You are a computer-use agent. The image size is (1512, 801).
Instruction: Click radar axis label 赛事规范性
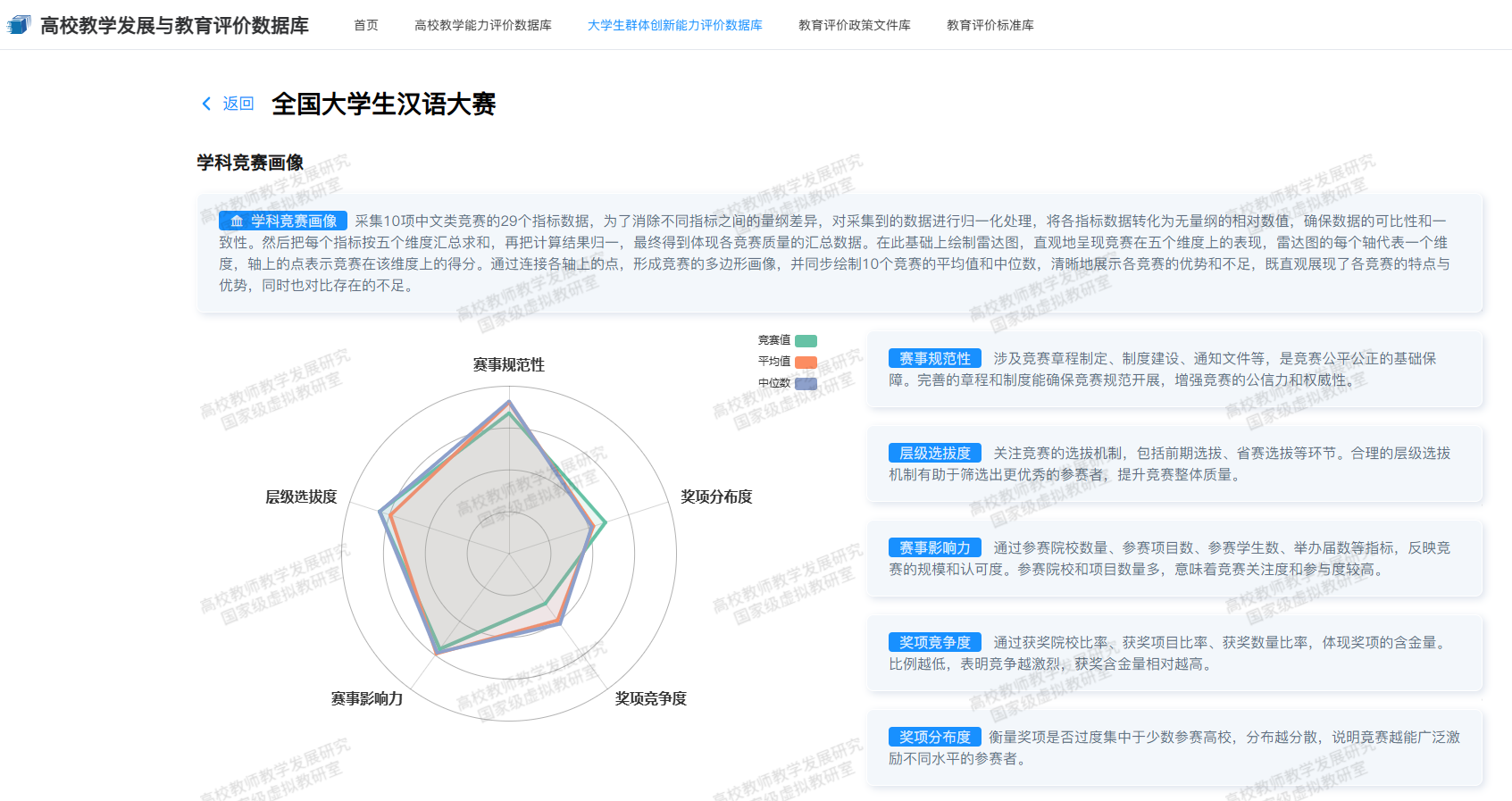pos(509,364)
